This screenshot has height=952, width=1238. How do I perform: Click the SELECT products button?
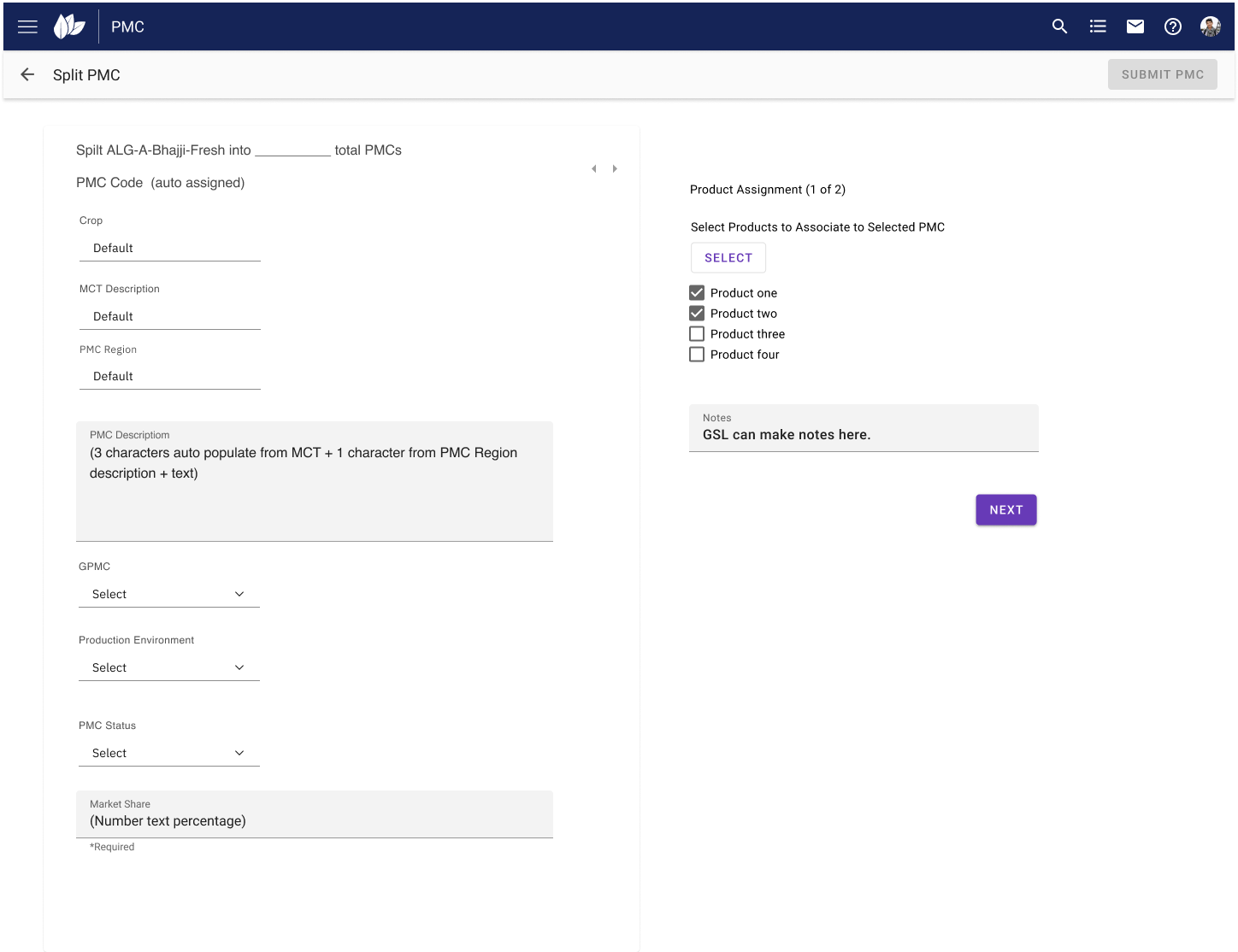(728, 258)
